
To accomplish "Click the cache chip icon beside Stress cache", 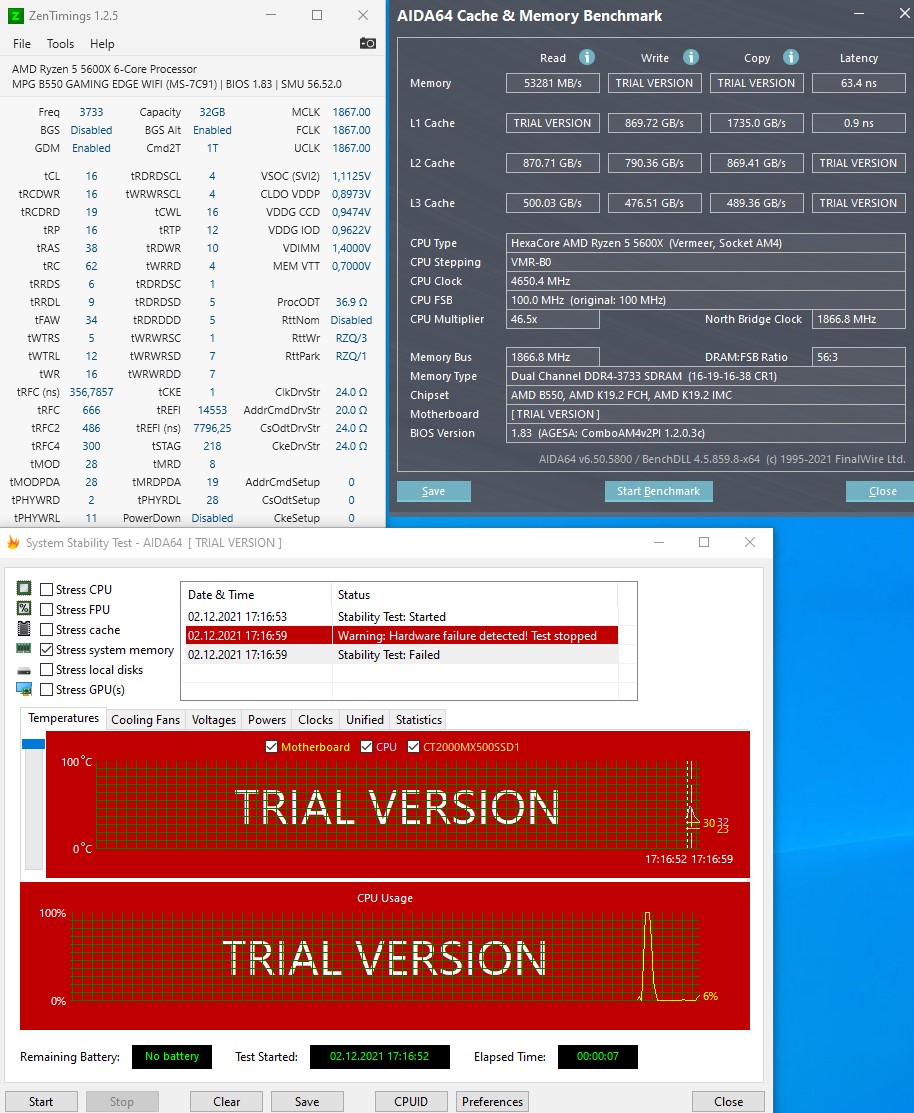I will coord(24,629).
